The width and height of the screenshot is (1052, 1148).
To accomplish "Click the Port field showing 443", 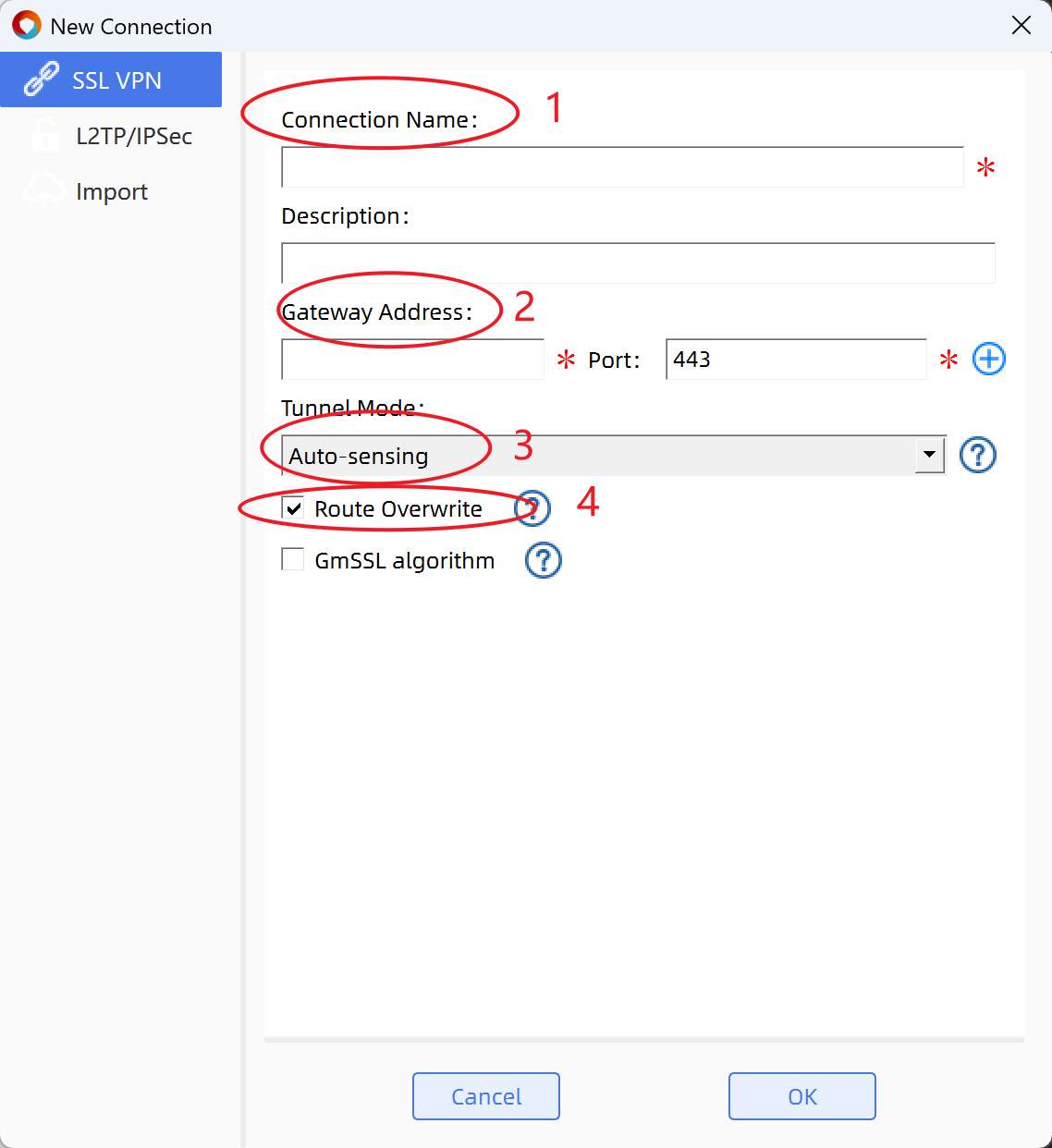I will [x=796, y=359].
